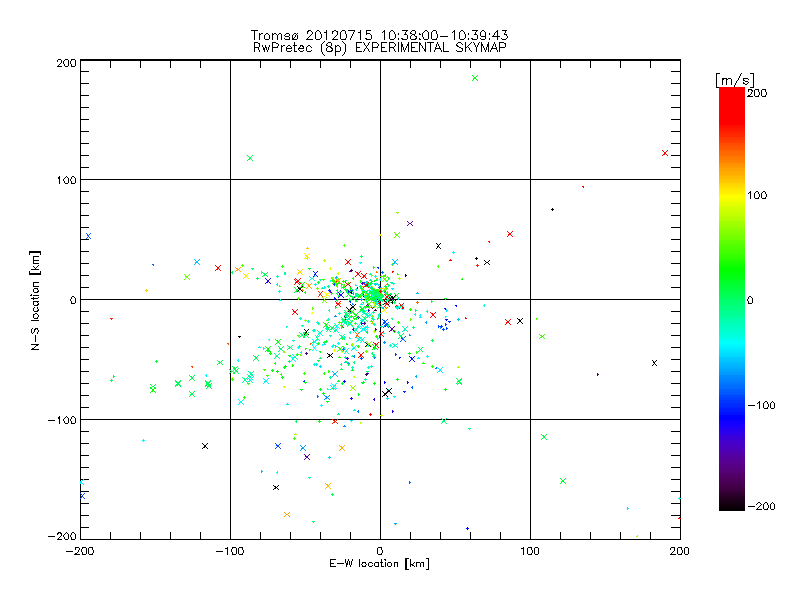Click the green X marker near 109 km east, -115 km south

tap(544, 437)
